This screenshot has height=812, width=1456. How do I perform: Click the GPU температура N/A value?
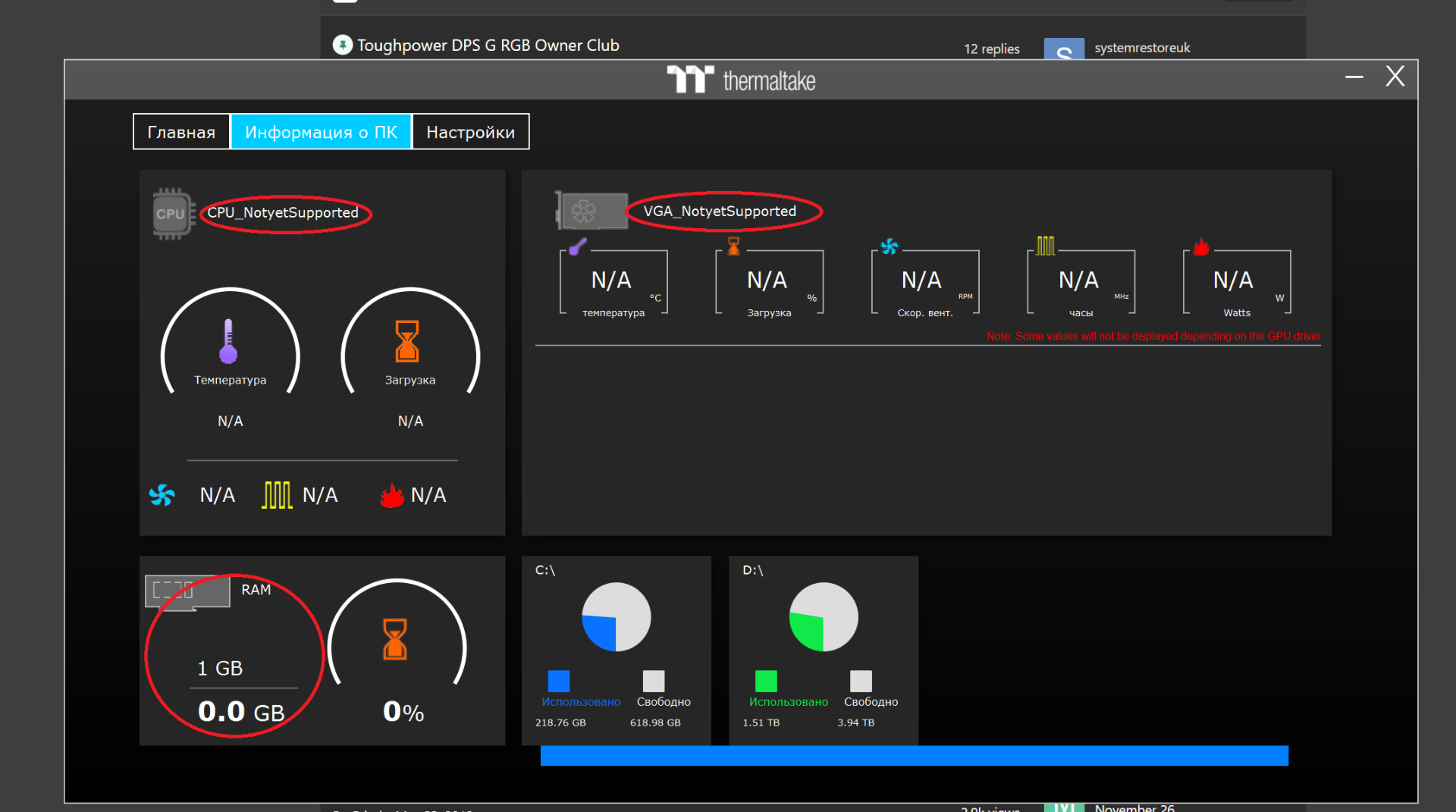pos(611,281)
